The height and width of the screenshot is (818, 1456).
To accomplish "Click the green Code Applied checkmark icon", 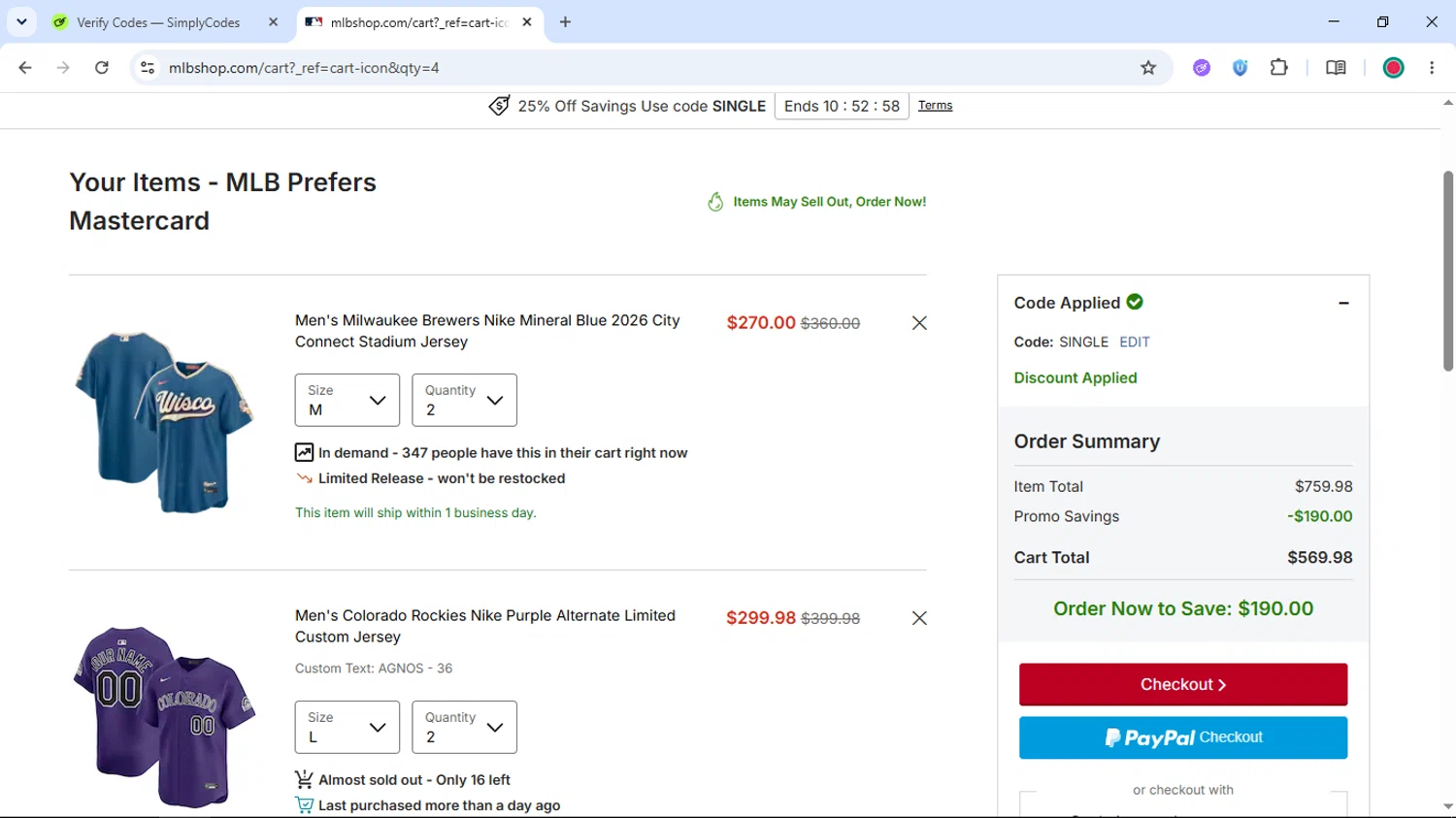I will pos(1135,302).
